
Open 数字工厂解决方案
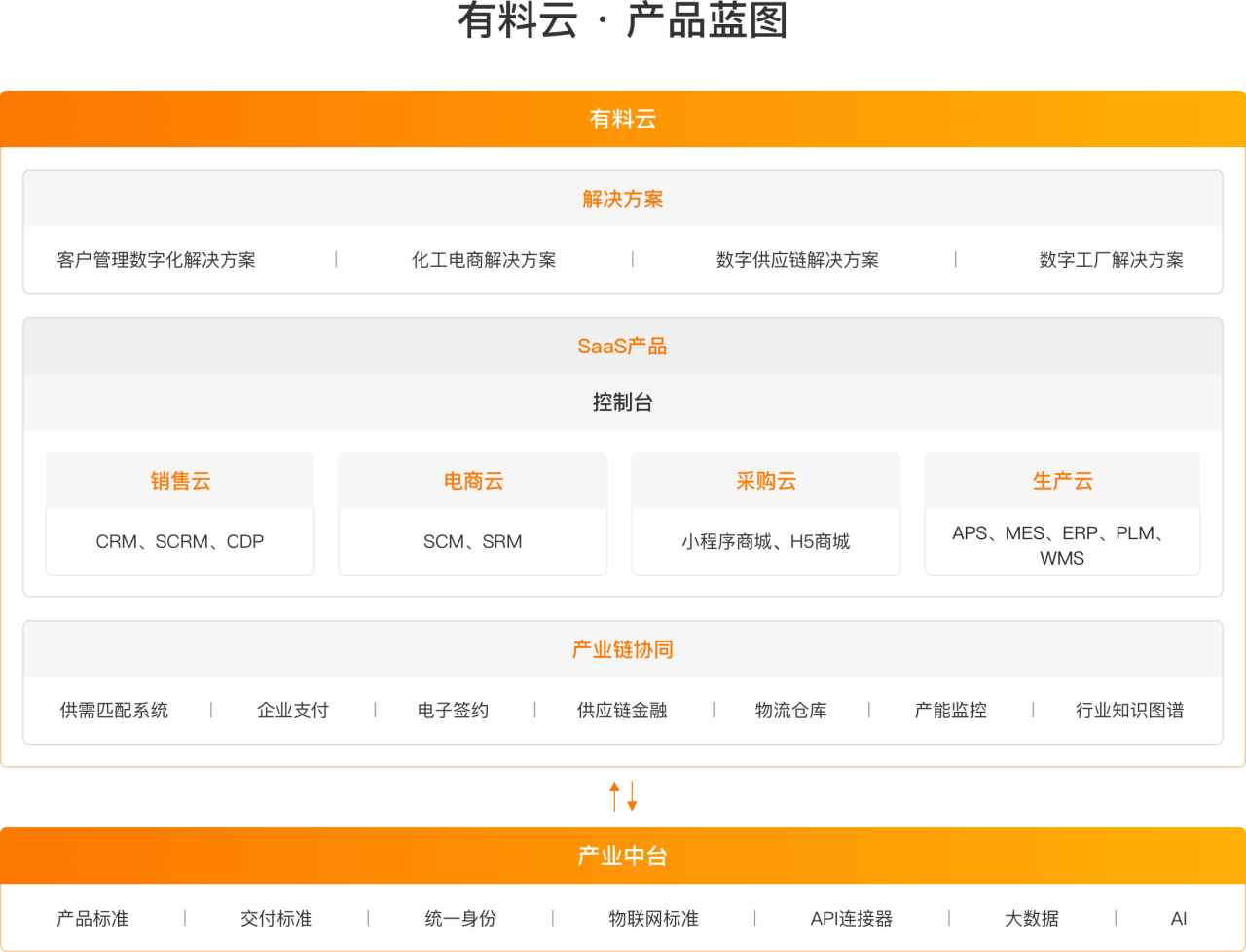(1112, 260)
